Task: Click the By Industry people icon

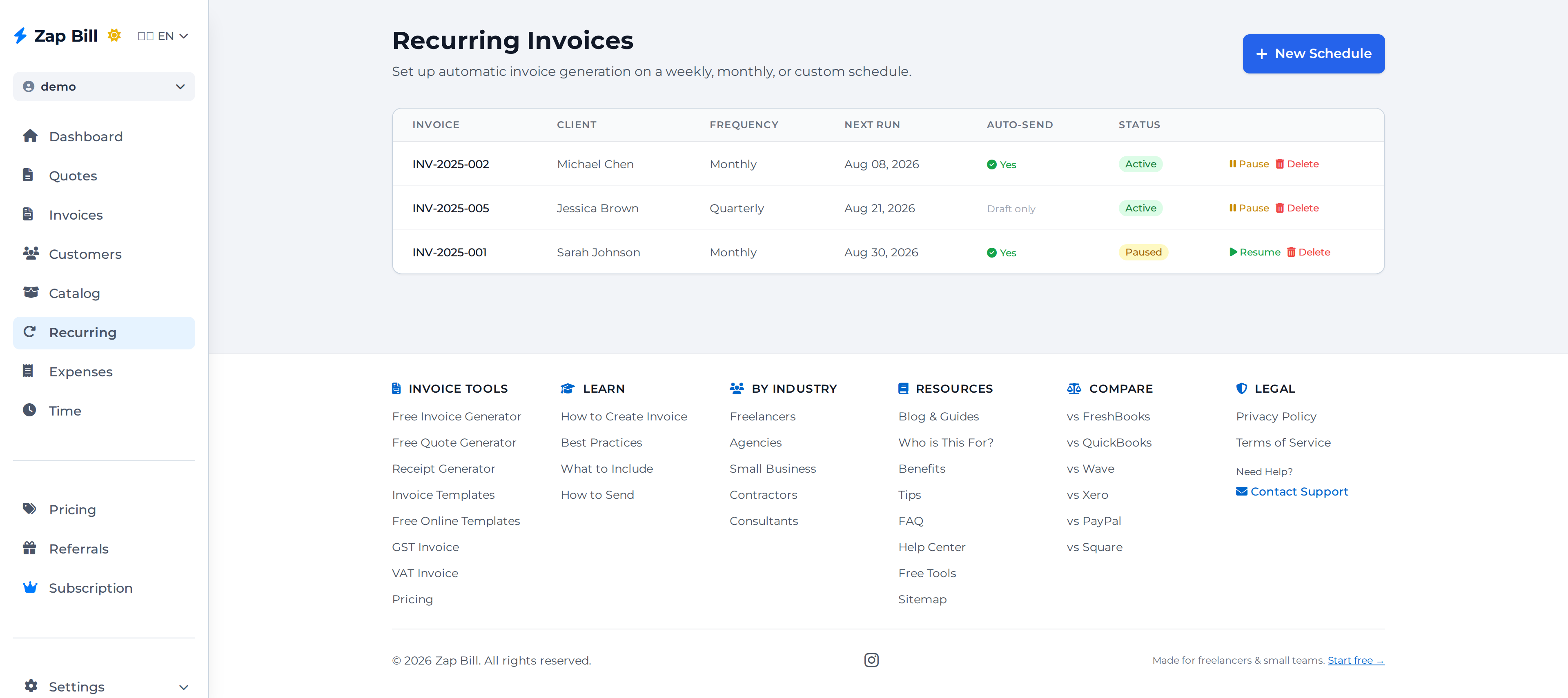Action: coord(737,388)
